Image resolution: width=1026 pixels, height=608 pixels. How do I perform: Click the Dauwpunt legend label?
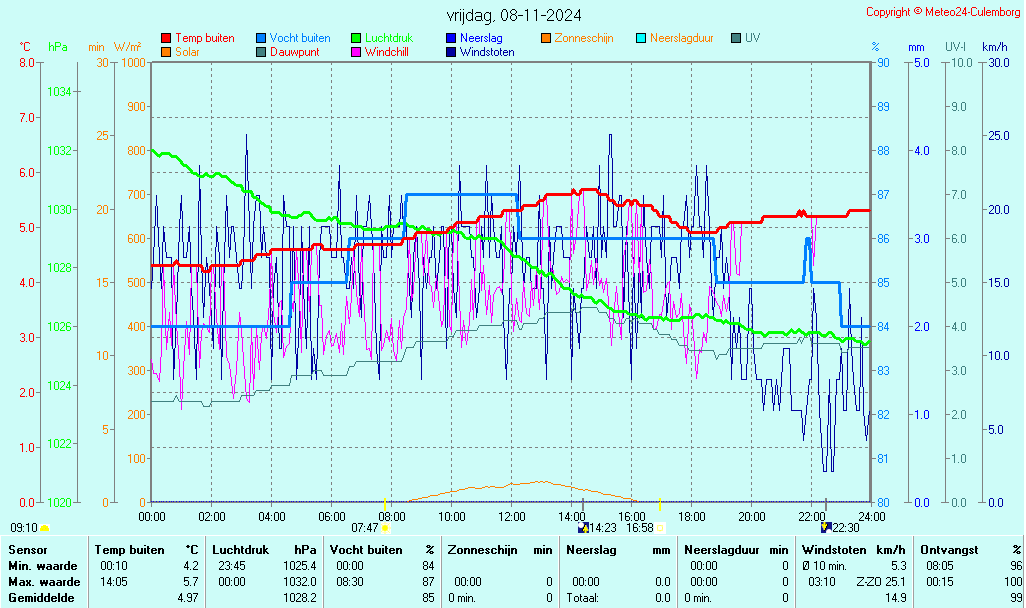(x=295, y=52)
